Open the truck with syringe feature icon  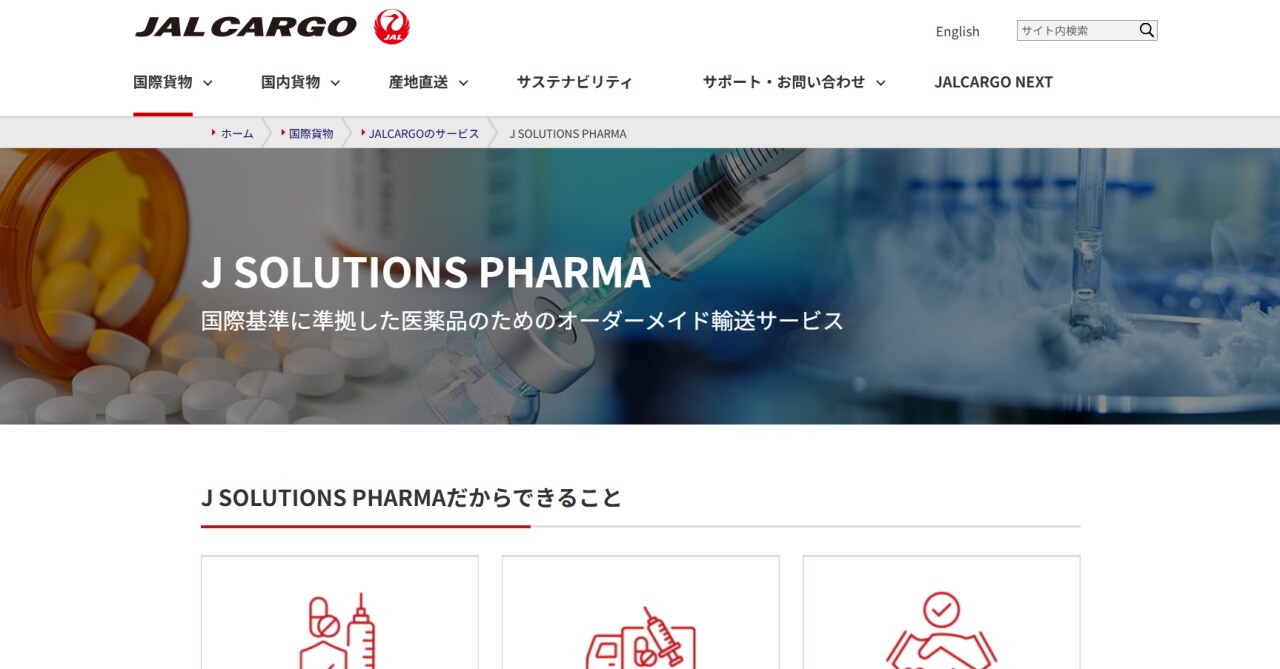pyautogui.click(x=640, y=636)
